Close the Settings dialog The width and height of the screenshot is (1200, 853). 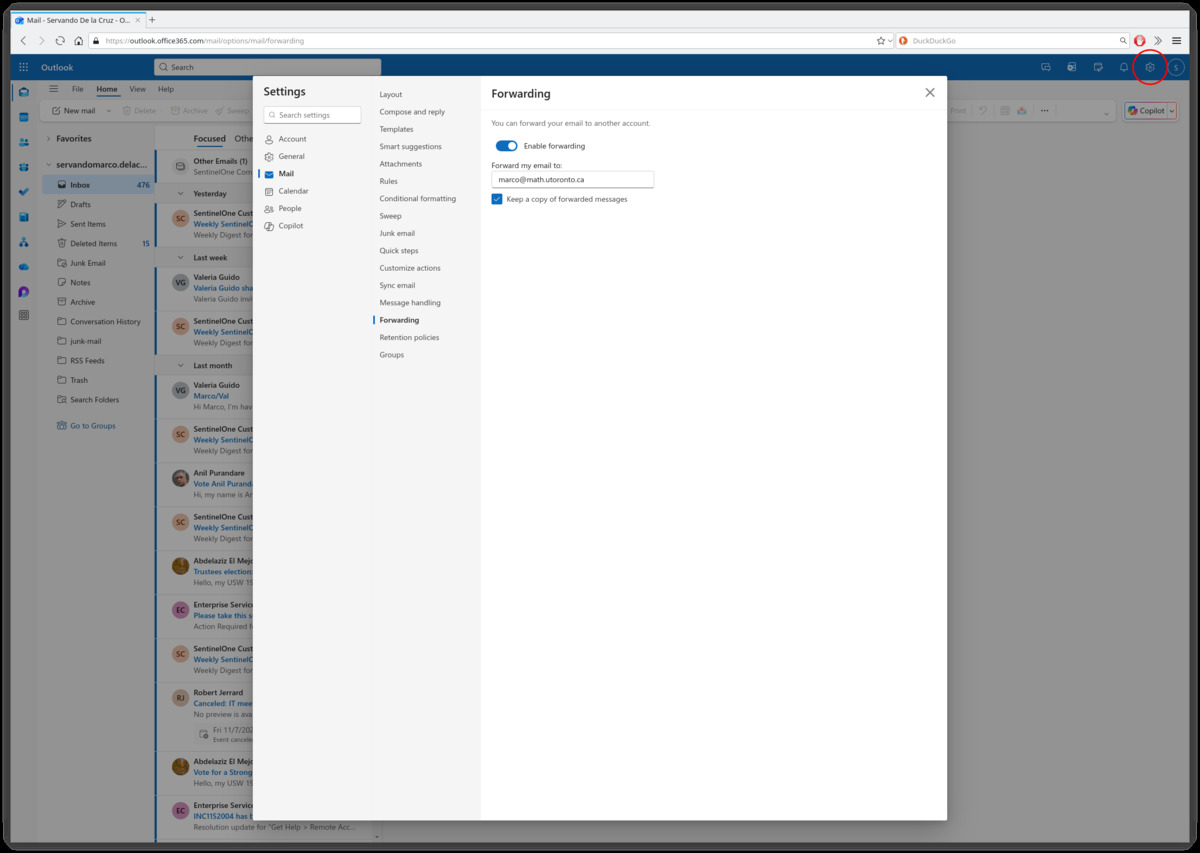[930, 92]
